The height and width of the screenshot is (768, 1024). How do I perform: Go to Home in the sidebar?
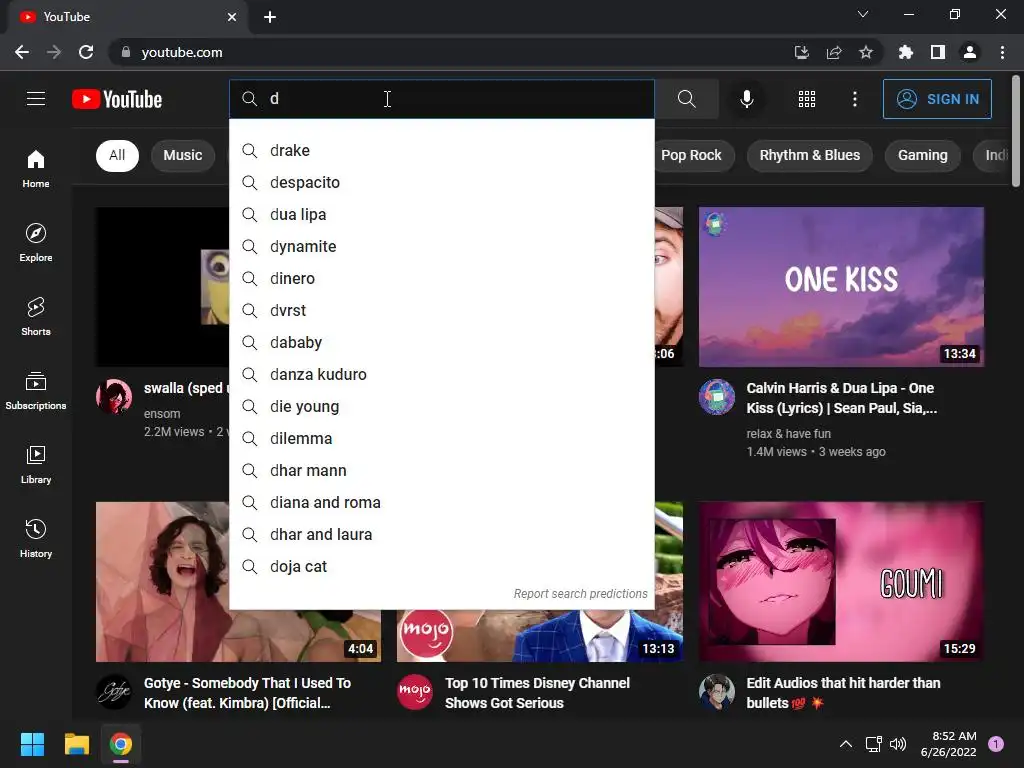pos(36,168)
